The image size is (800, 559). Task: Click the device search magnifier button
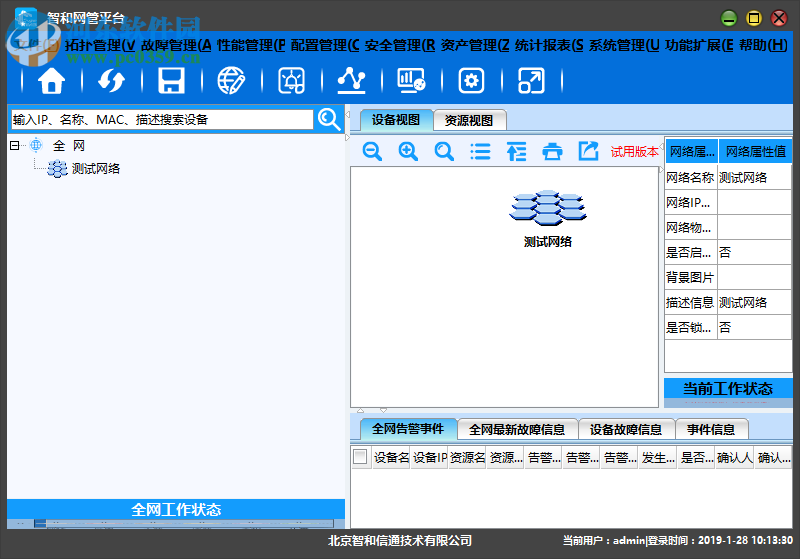pyautogui.click(x=329, y=119)
